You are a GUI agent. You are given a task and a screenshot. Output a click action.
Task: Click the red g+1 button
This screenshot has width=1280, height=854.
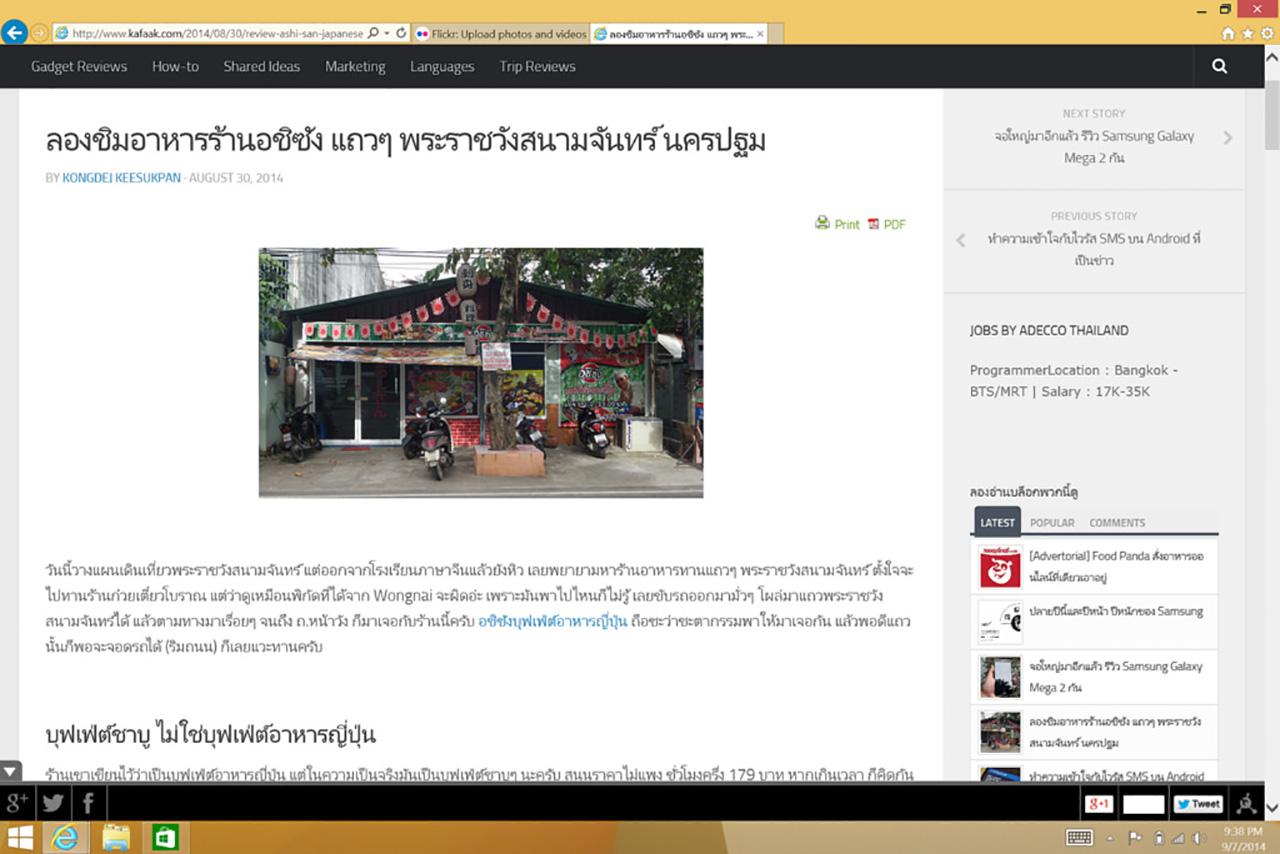[x=1099, y=804]
